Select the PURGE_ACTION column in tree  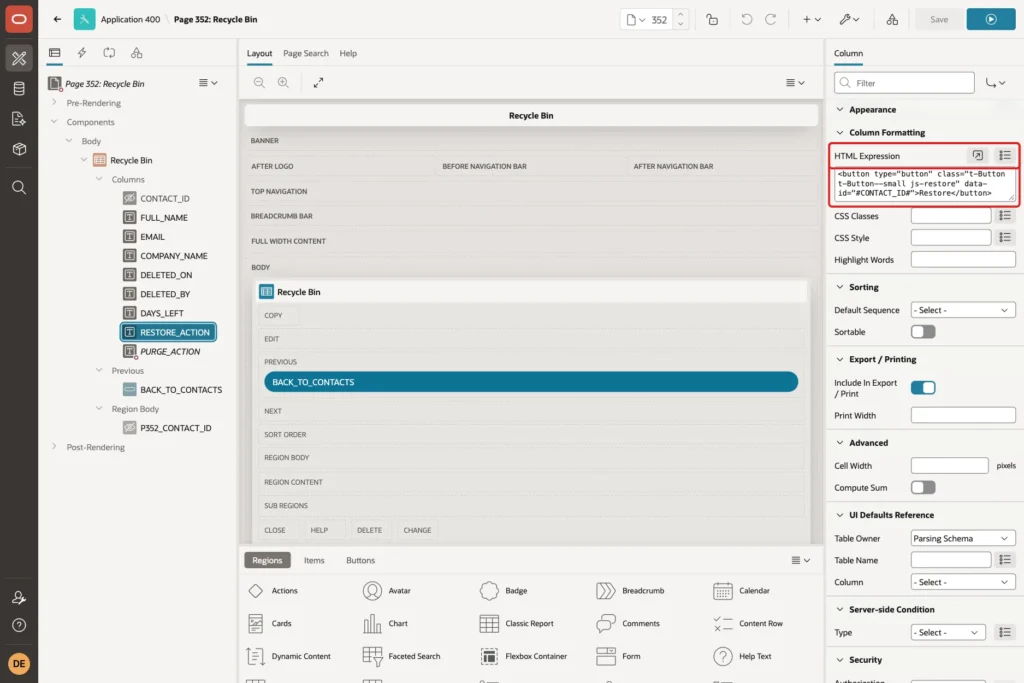coord(170,351)
